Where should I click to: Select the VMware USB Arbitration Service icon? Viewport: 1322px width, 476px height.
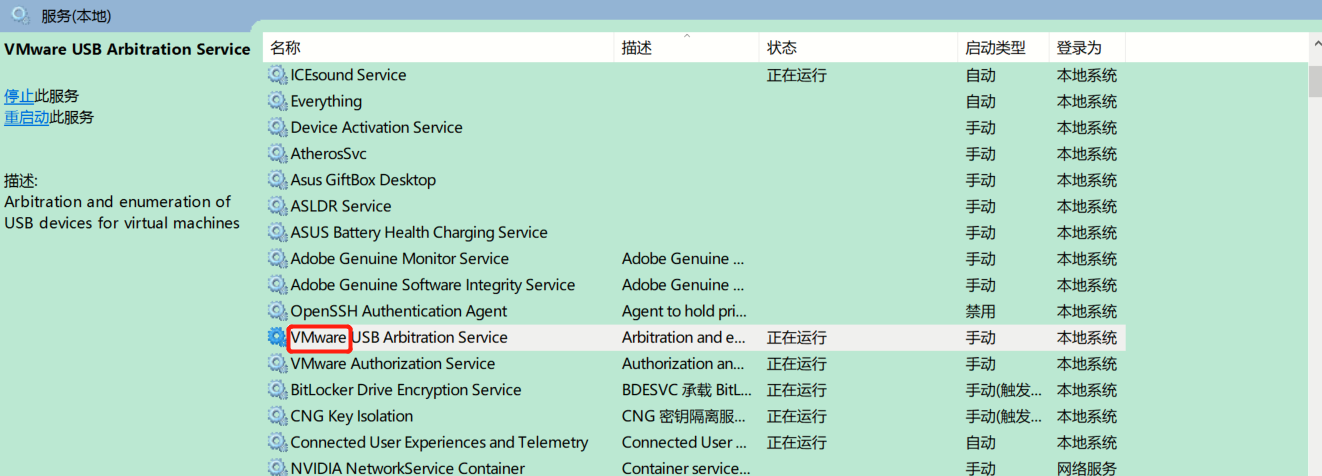(x=277, y=337)
